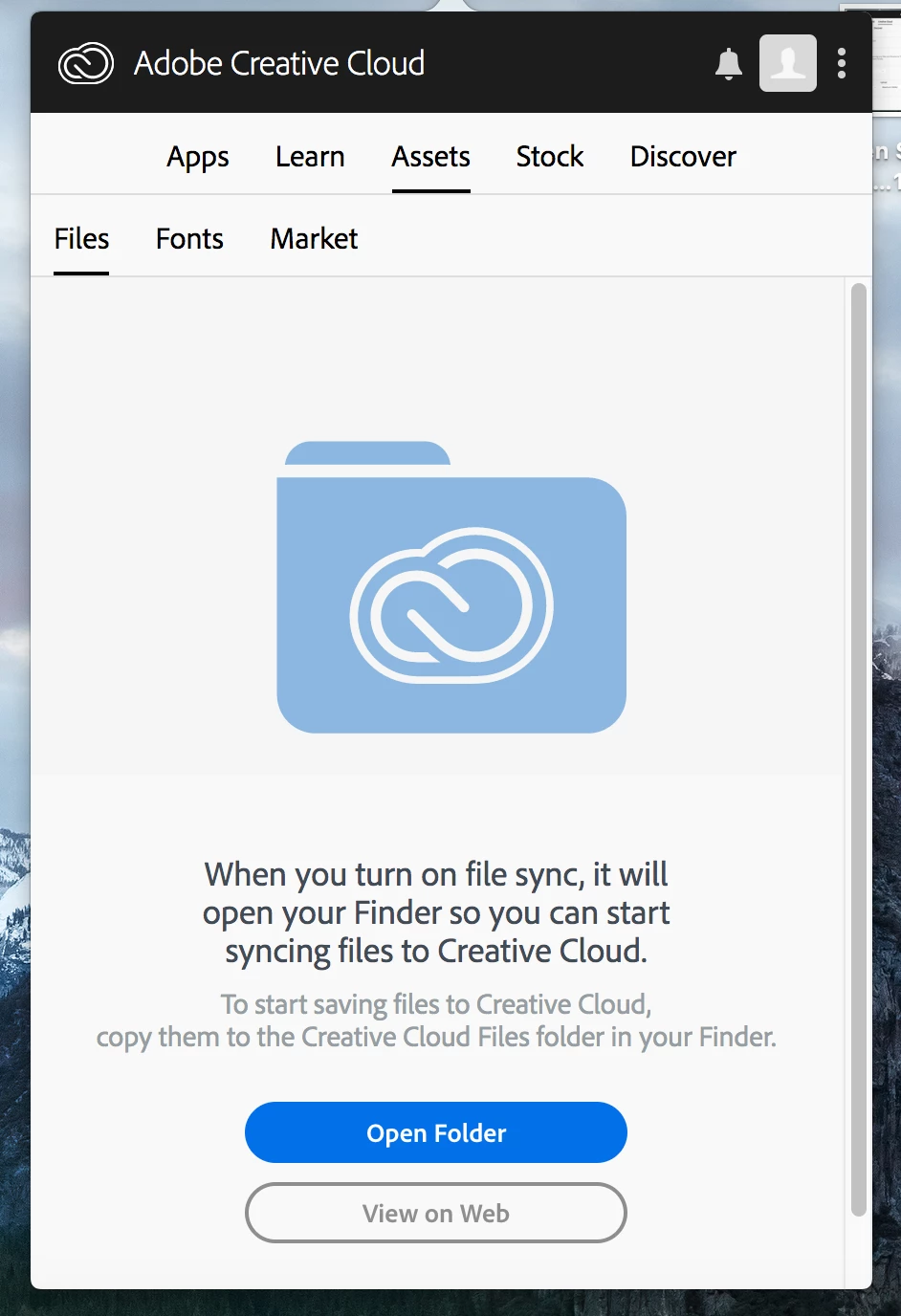
Task: Click the 'To start saving files' description text
Action: point(436,1020)
